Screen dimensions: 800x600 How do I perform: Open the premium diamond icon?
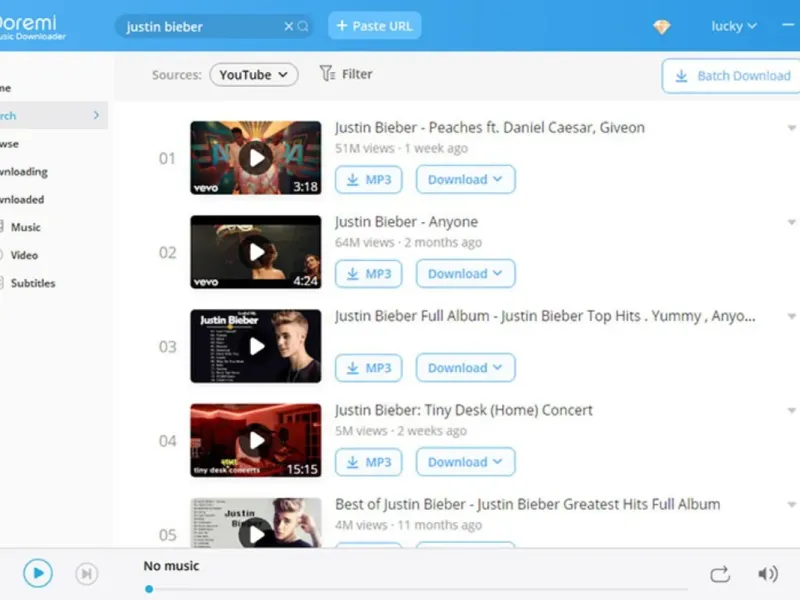[x=661, y=27]
